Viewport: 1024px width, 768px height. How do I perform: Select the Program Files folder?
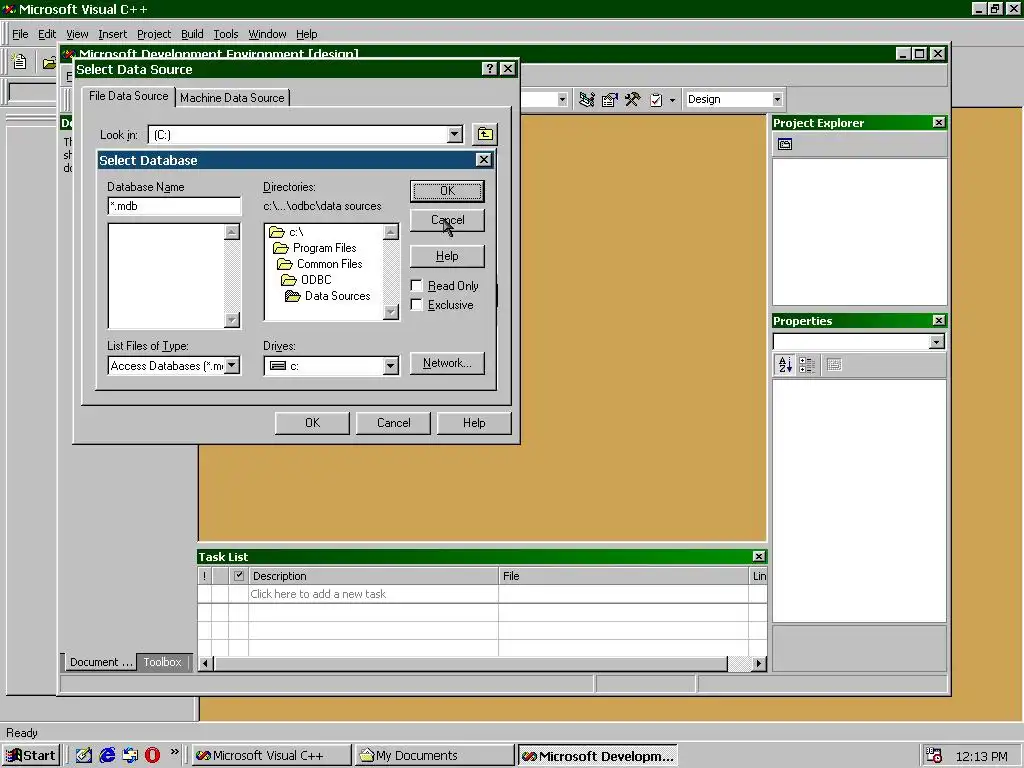tap(315, 248)
